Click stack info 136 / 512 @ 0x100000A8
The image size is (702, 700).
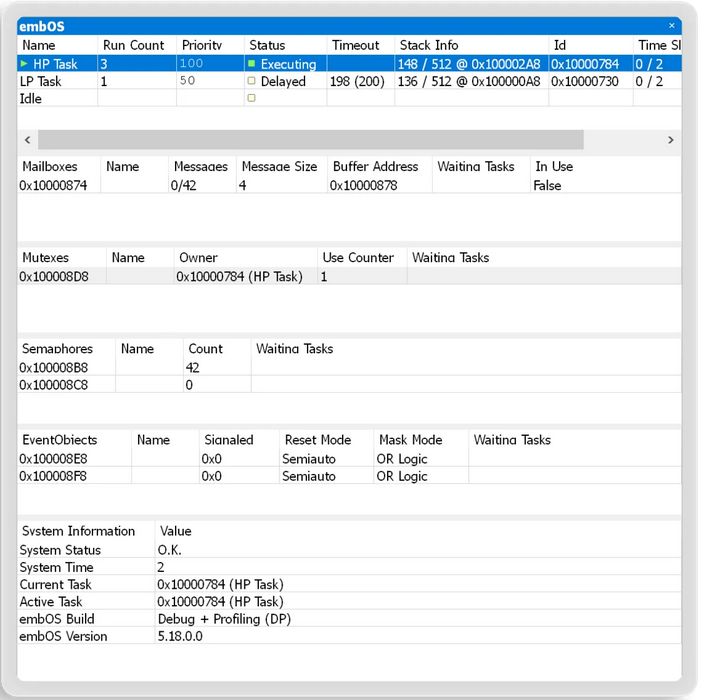(x=469, y=81)
